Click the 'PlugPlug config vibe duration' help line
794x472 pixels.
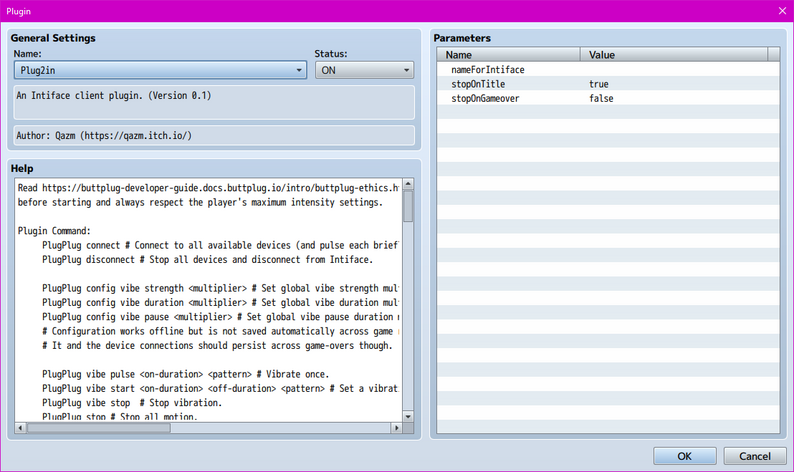[x=220, y=302]
